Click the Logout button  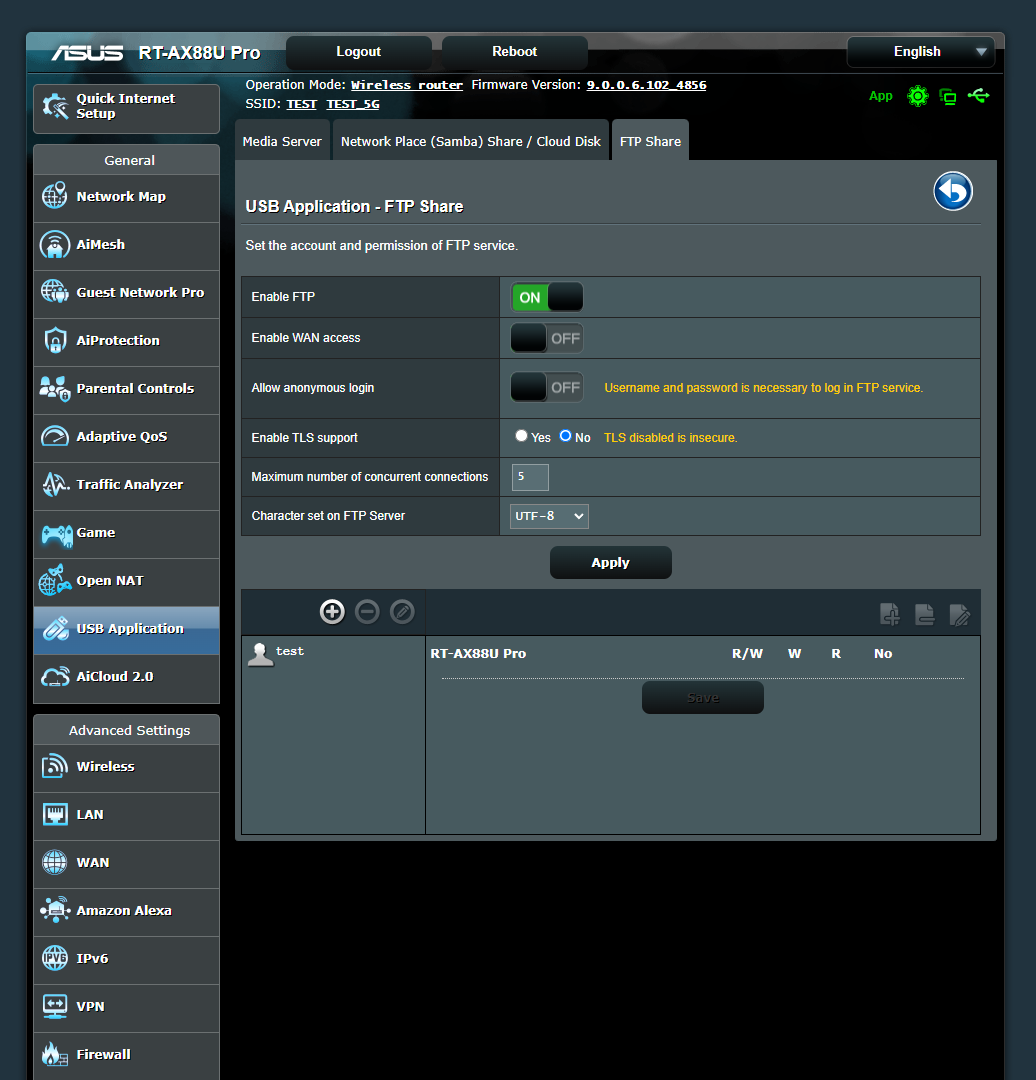click(359, 52)
